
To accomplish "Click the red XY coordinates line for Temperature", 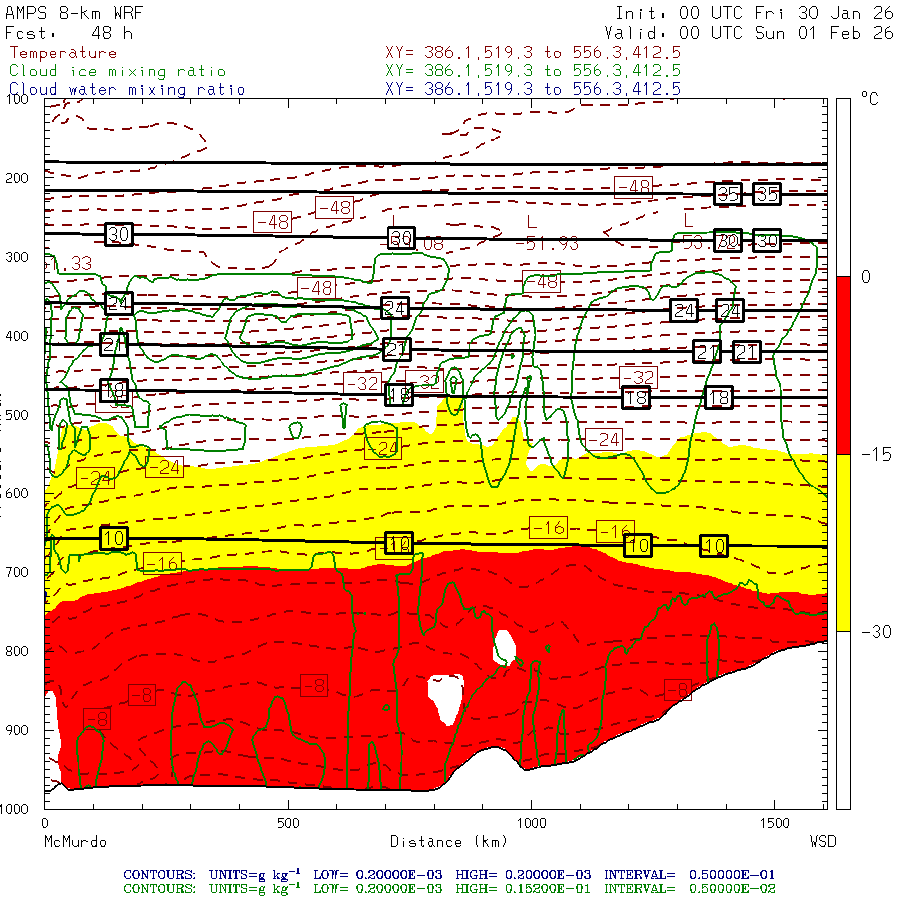I will tap(533, 53).
